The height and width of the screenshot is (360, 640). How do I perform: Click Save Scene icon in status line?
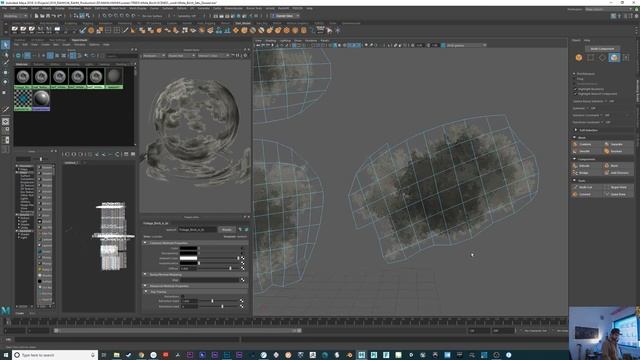tap(48, 16)
